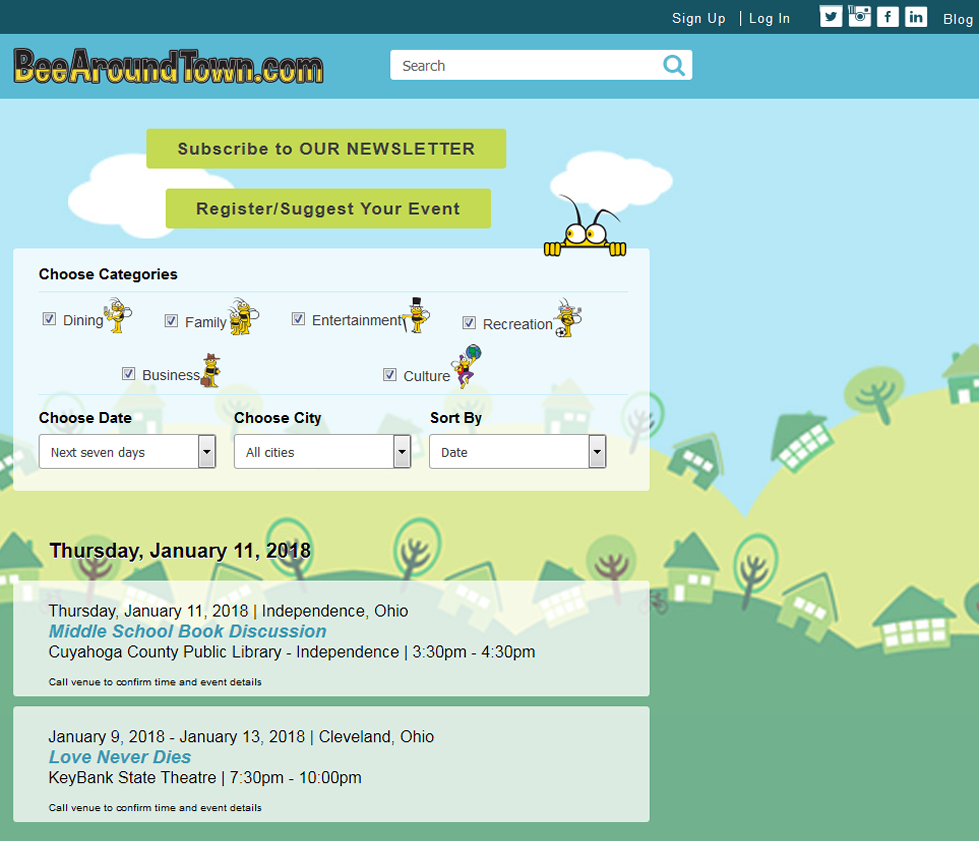The height and width of the screenshot is (841, 979).
Task: Open the Love Never Dies event link
Action: 119,757
